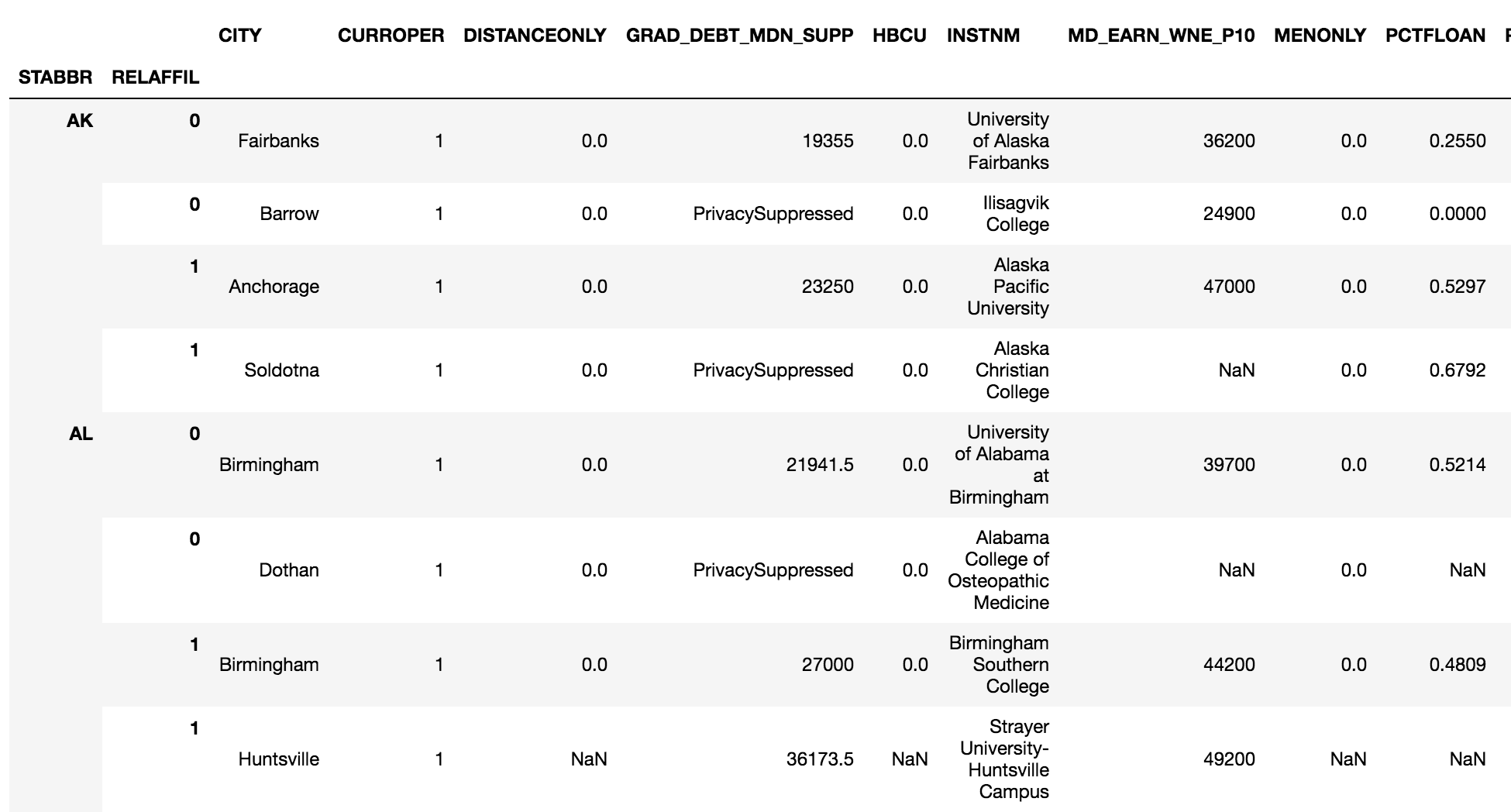Viewport: 1511px width, 812px height.
Task: Select the HBCU column header
Action: (899, 36)
